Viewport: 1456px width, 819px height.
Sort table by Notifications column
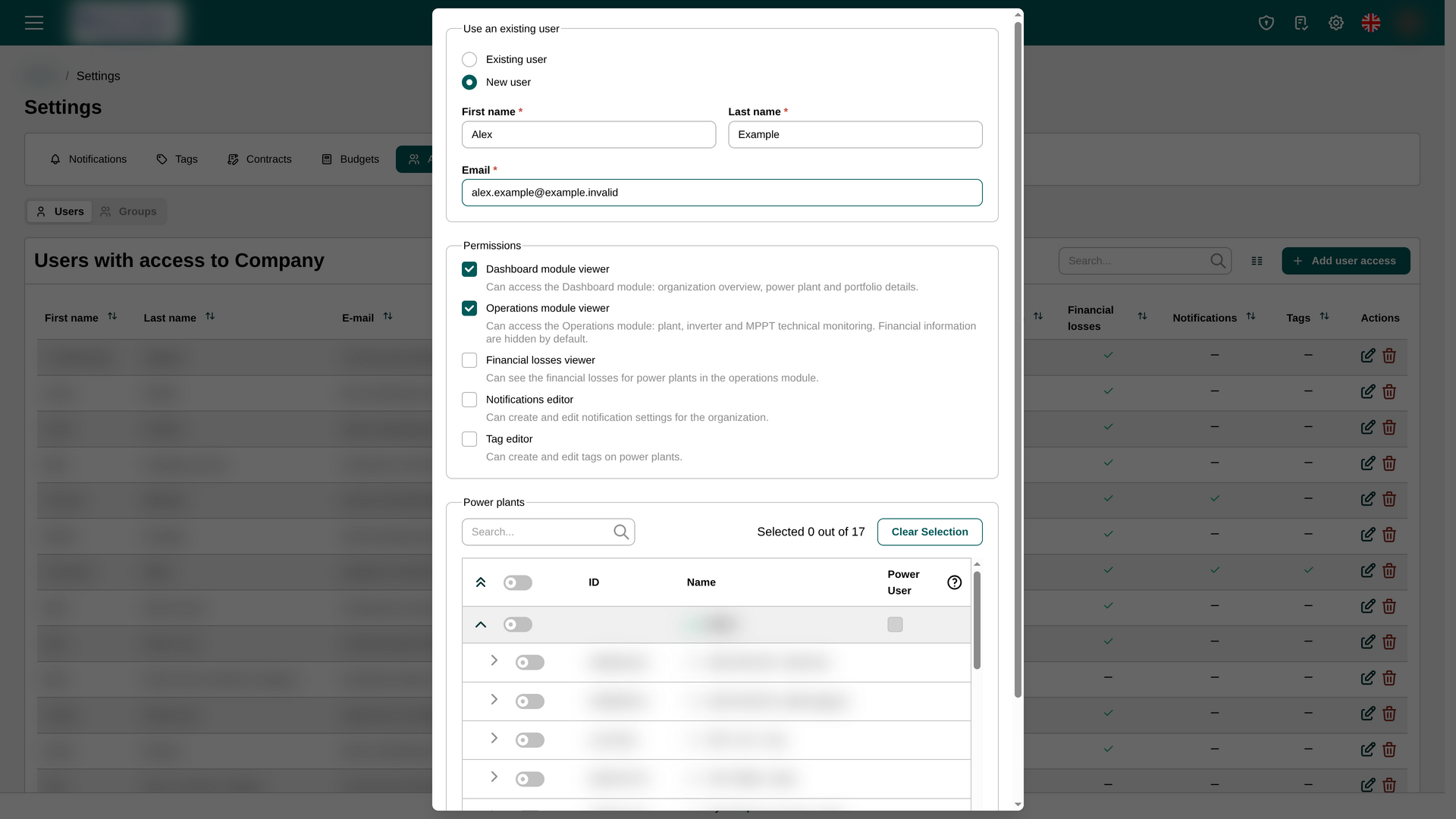[1250, 316]
